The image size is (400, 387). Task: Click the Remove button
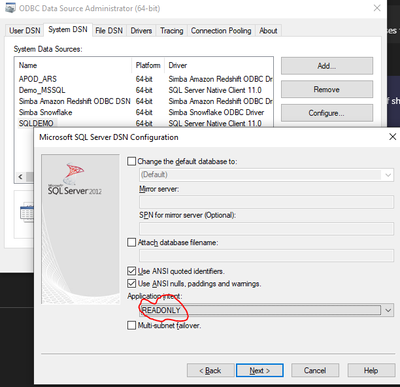(x=327, y=89)
